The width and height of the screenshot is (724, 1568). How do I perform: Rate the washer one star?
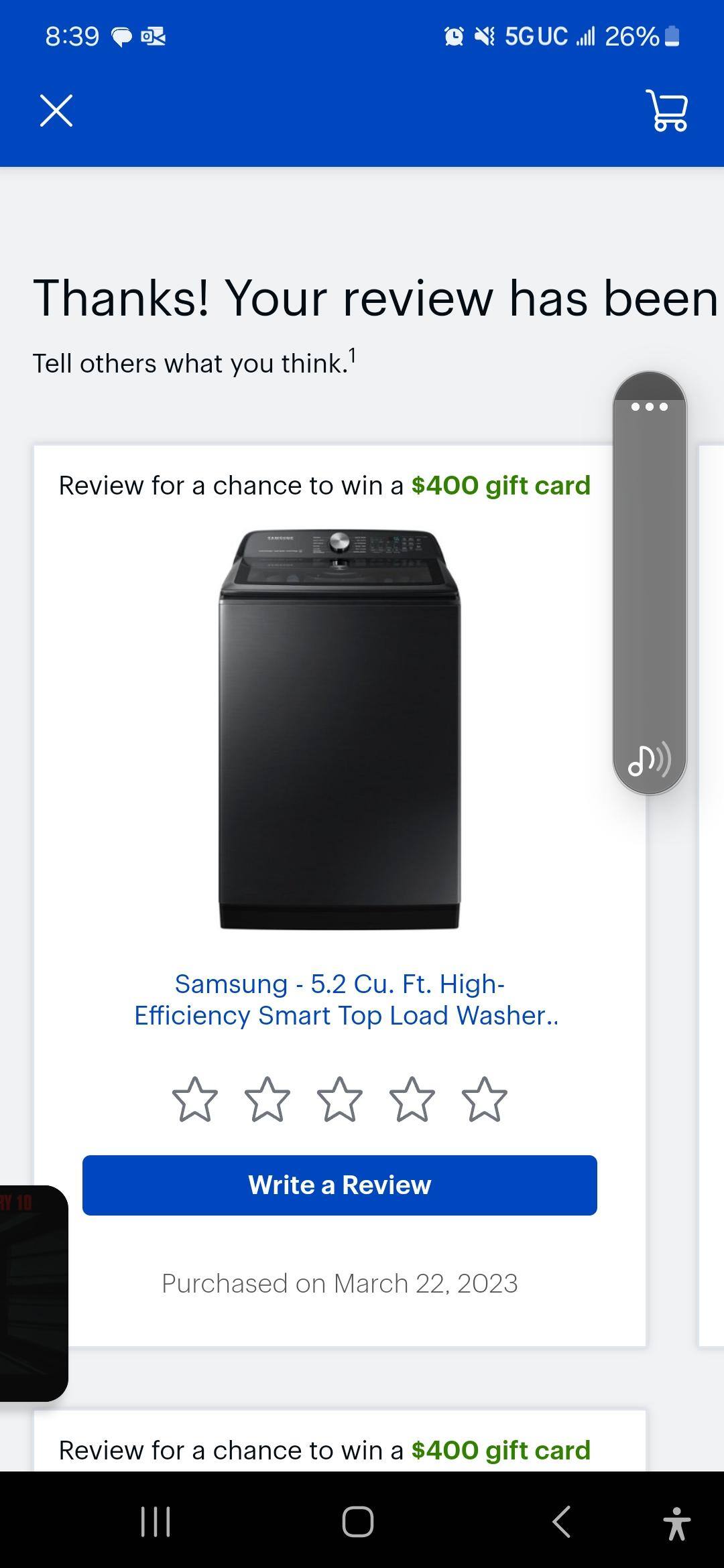[x=195, y=1100]
